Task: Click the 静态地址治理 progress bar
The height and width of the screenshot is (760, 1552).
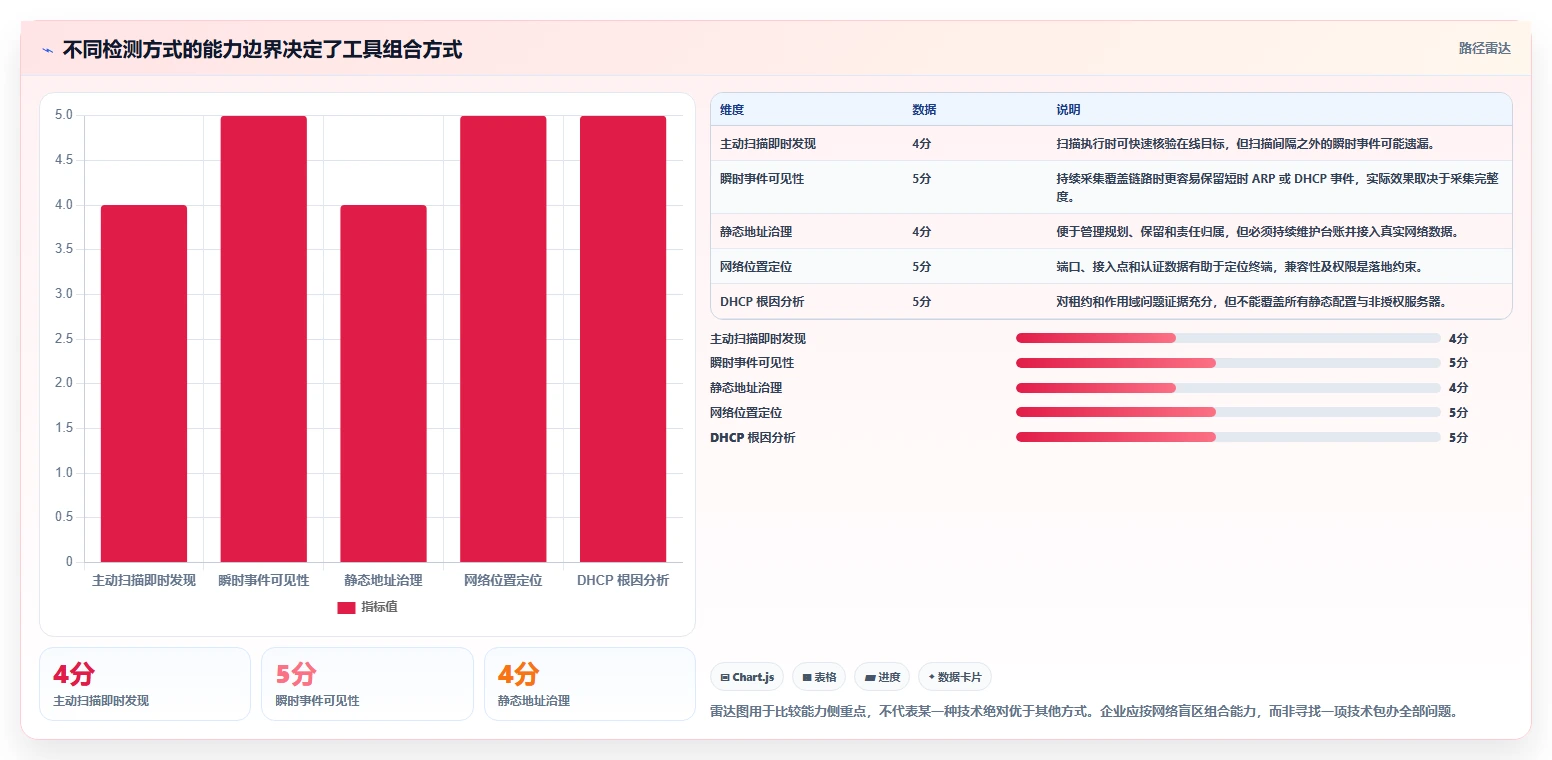Action: 1228,388
